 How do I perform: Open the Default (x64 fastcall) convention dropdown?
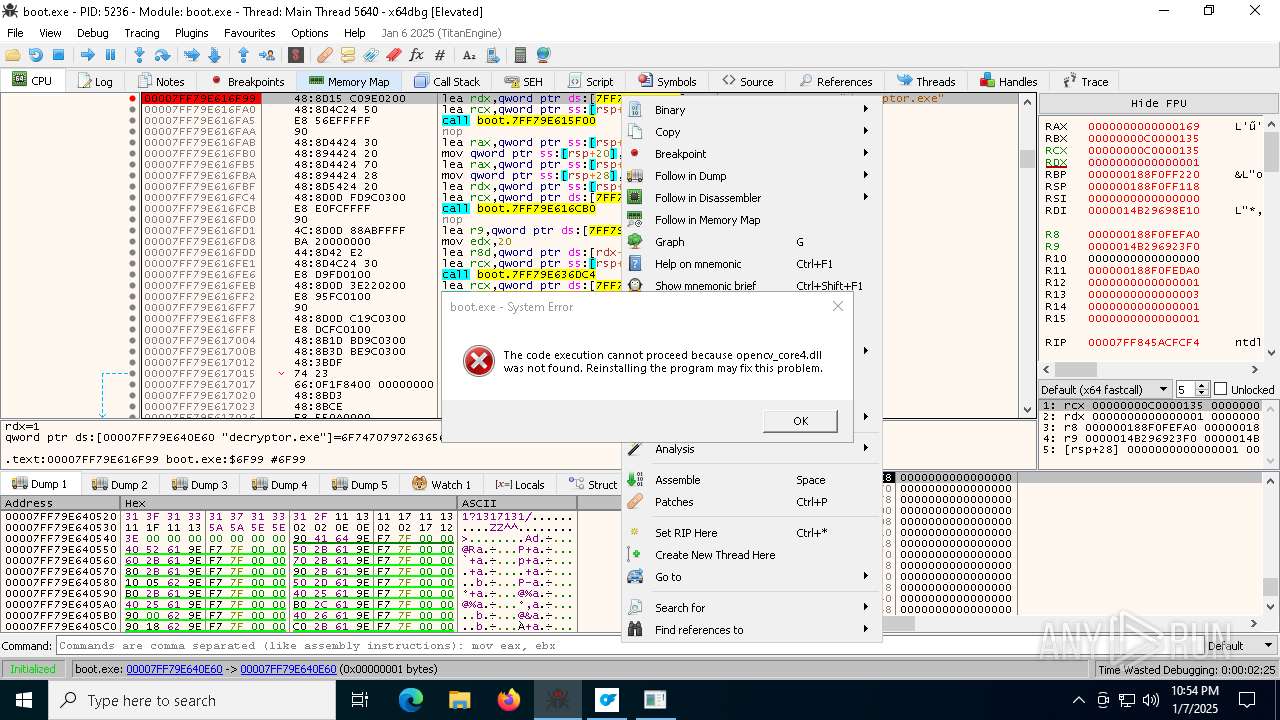click(1105, 389)
